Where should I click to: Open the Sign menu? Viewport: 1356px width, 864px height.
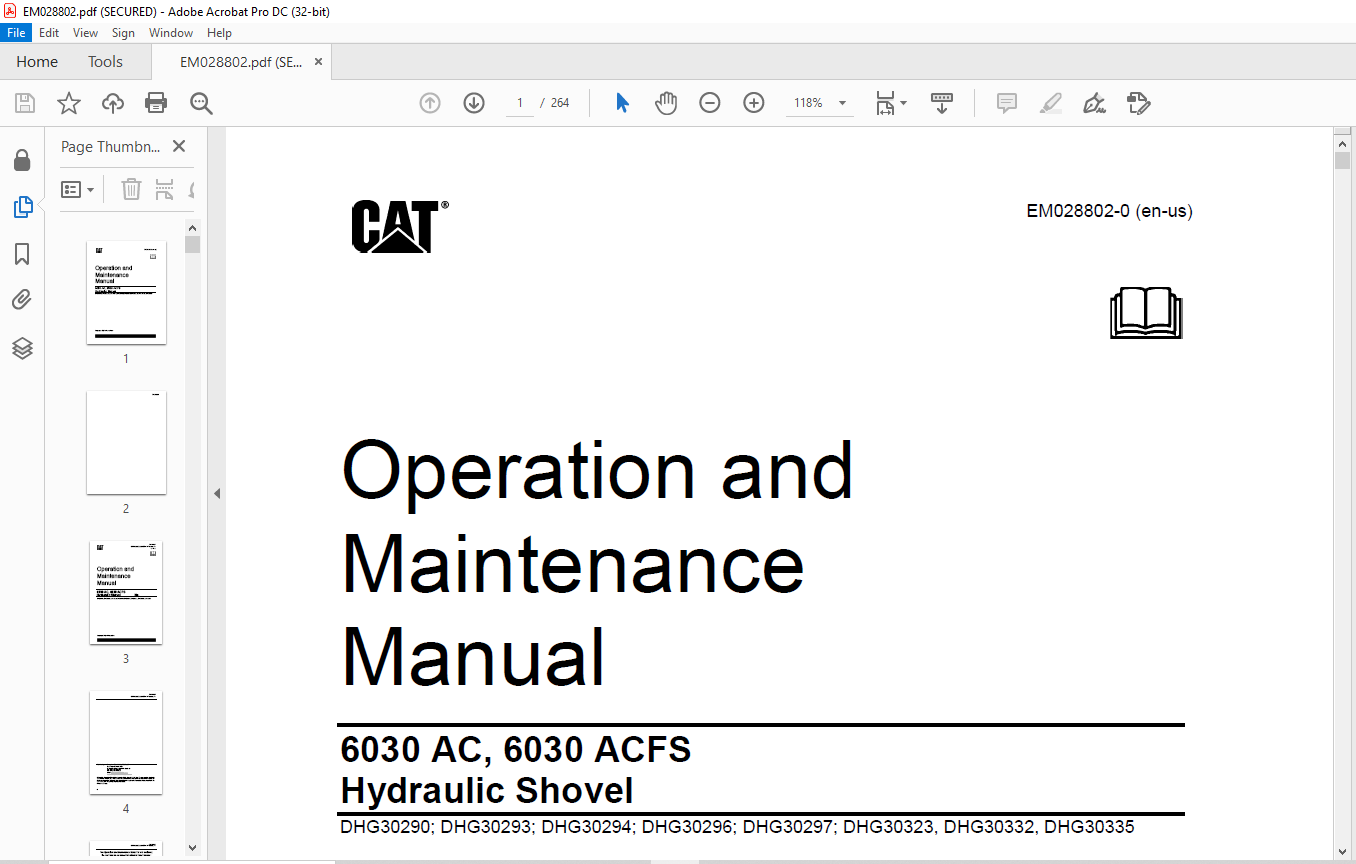tap(123, 33)
